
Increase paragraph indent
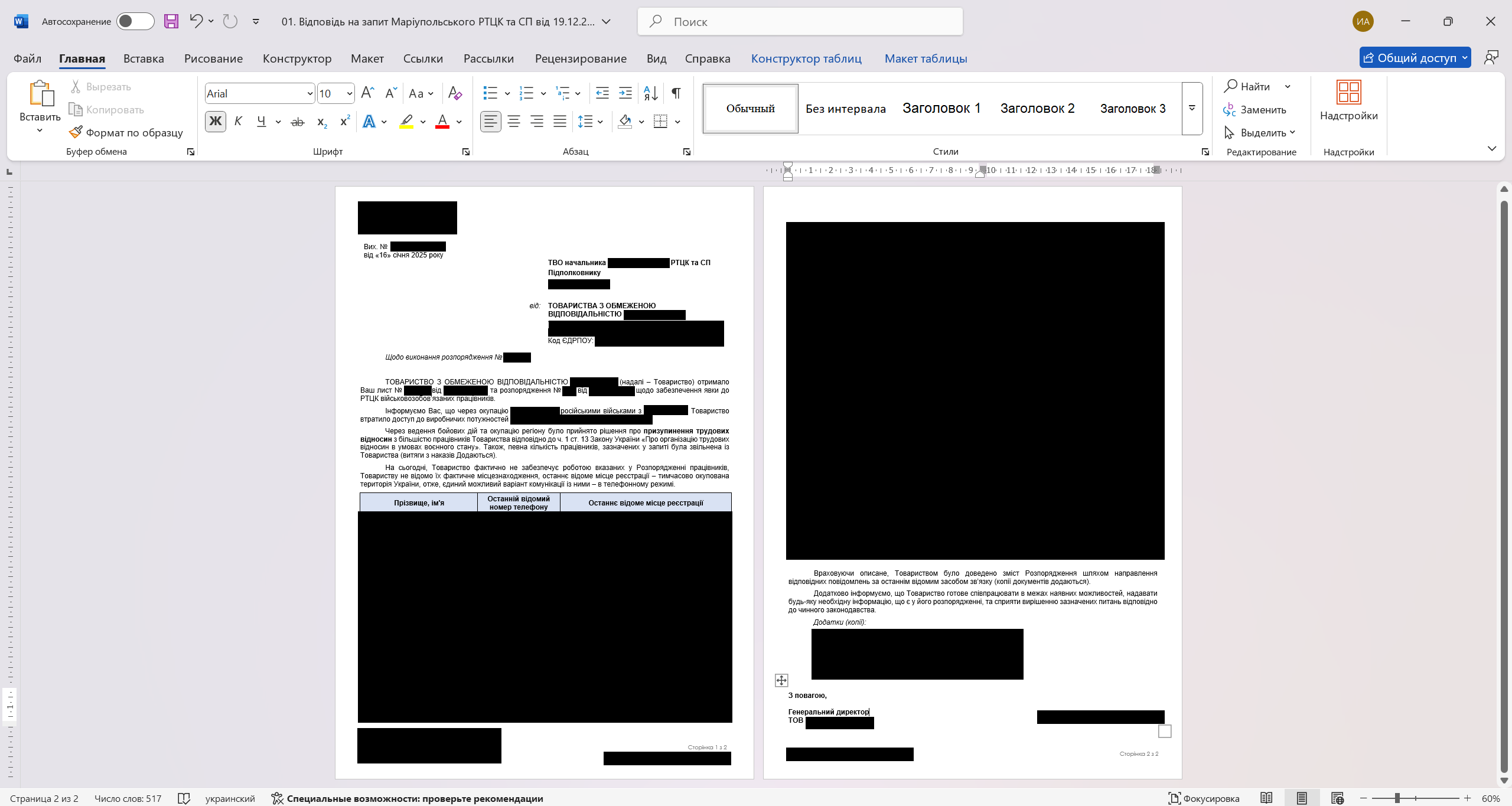(x=625, y=93)
